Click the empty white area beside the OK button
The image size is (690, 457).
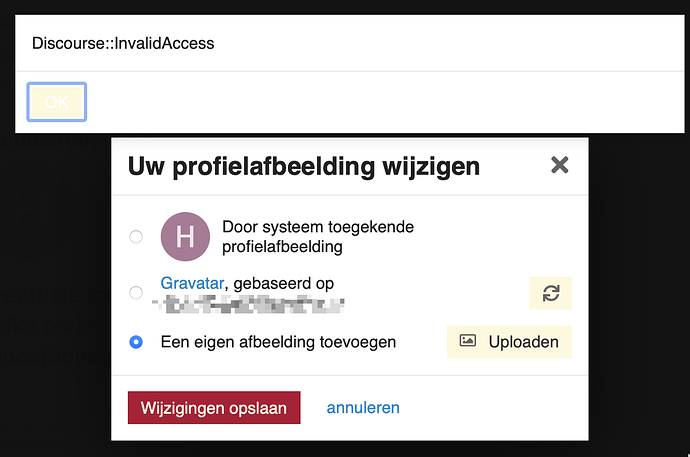[385, 102]
